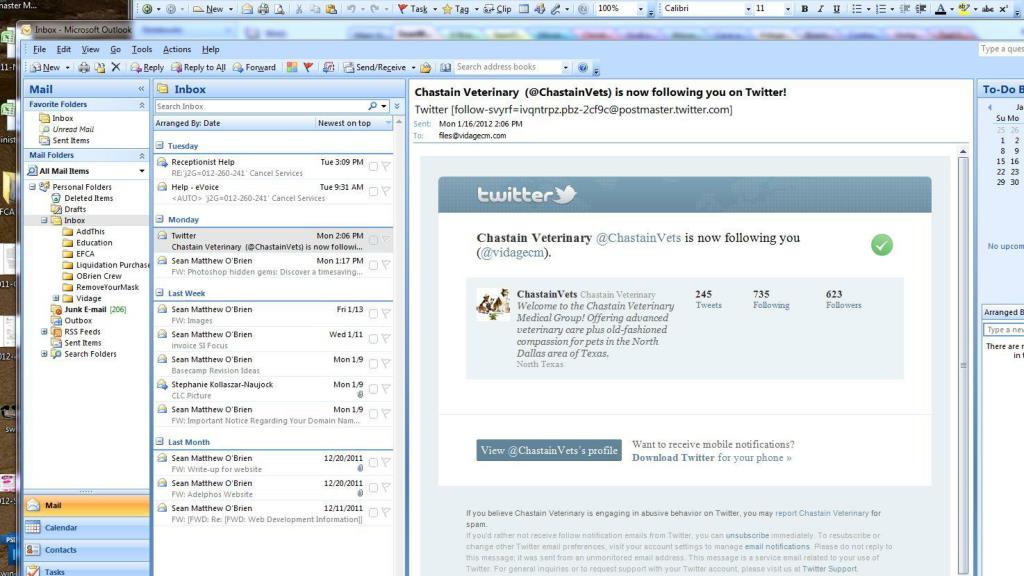The image size is (1024, 576).
Task: Click the Print icon in Outlook toolbar
Action: [84, 67]
